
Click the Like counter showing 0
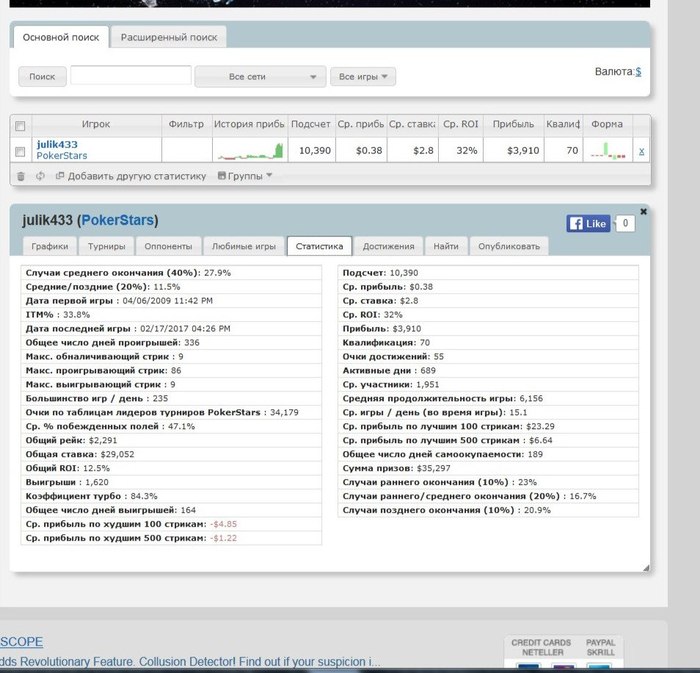pyautogui.click(x=625, y=223)
